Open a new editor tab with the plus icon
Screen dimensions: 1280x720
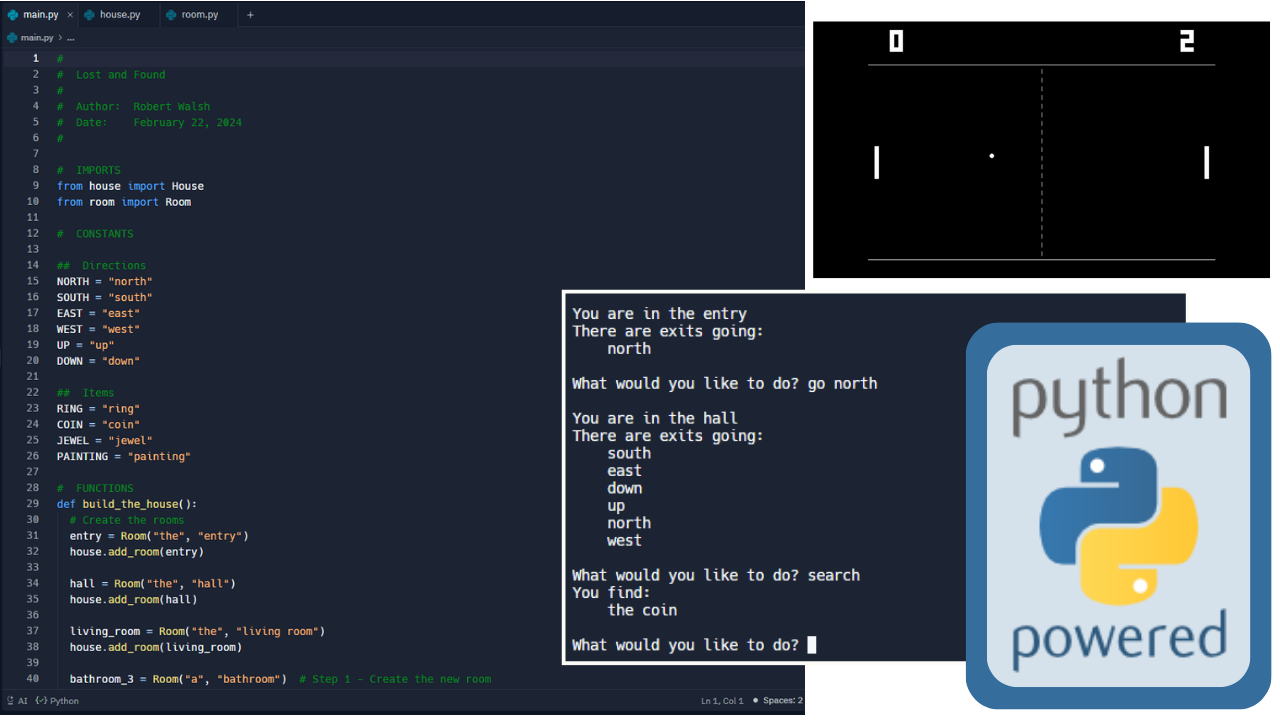pos(250,15)
